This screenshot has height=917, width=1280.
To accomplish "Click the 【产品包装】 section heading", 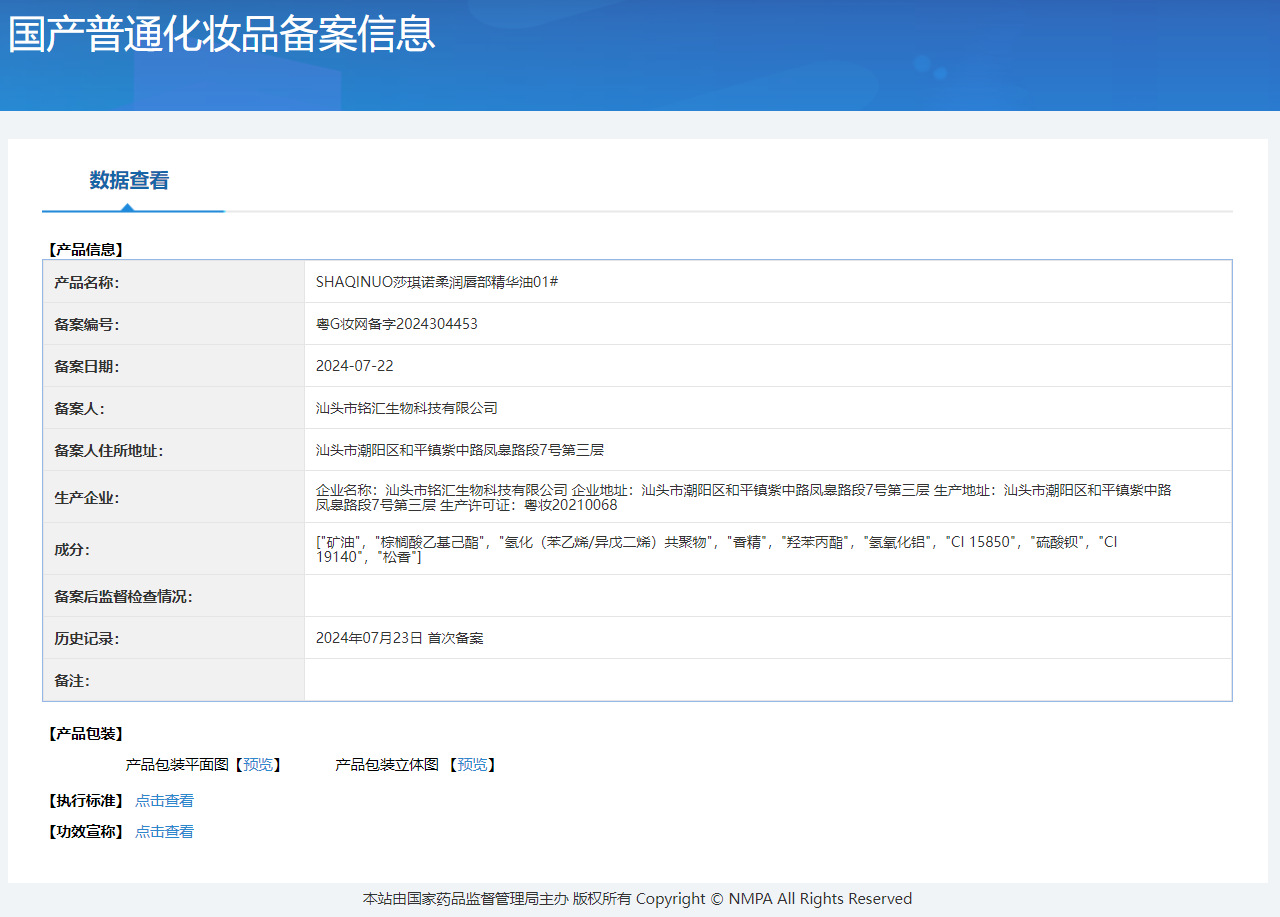I will [x=85, y=734].
